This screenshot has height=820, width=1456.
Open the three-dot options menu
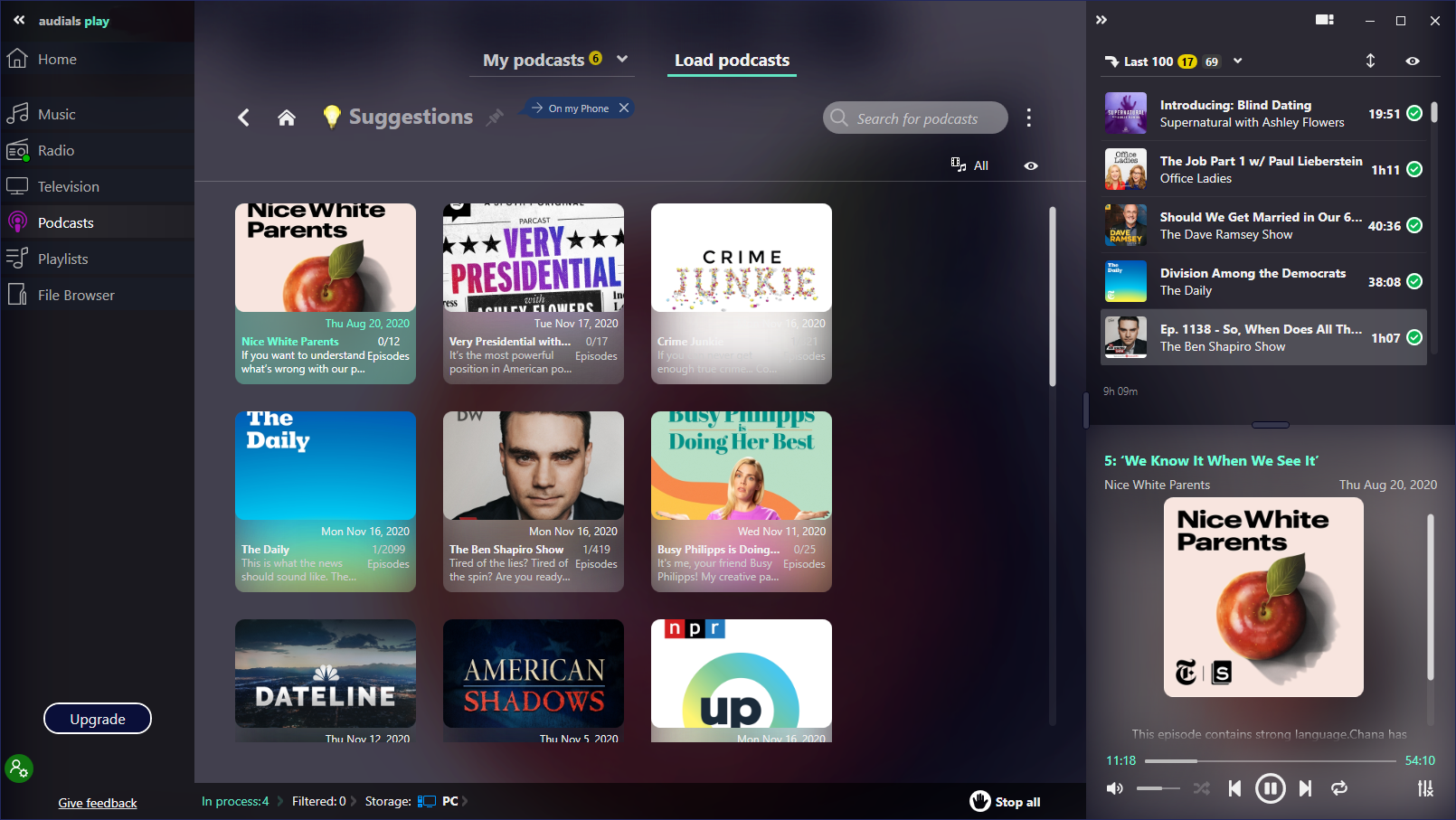[1028, 118]
